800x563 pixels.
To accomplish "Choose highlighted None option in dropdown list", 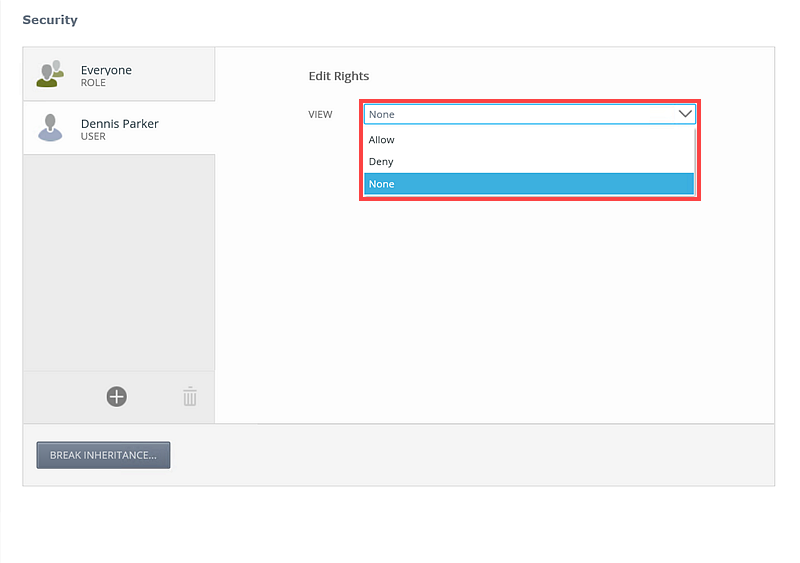I will (529, 184).
